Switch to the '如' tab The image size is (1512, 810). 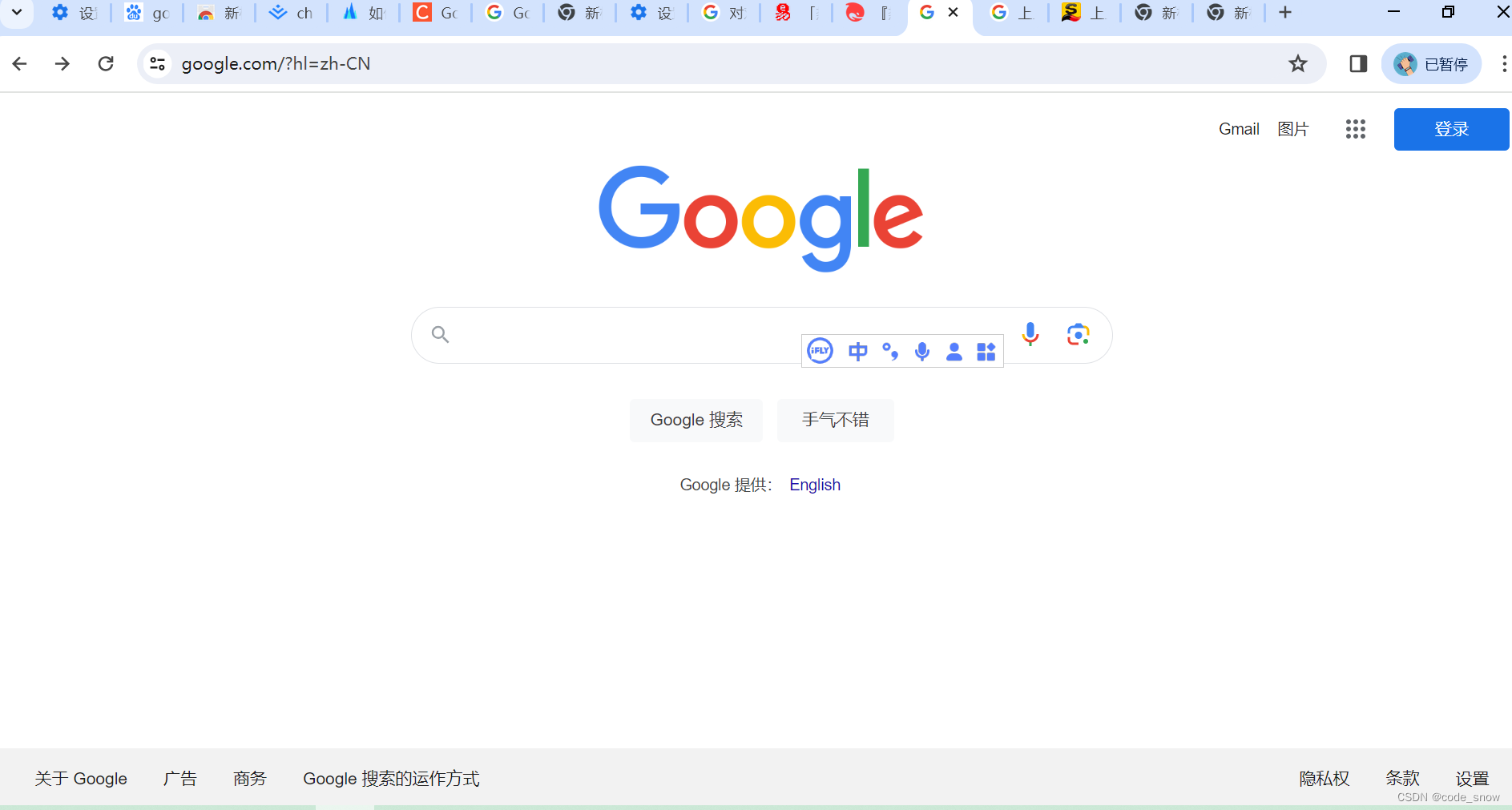coord(364,13)
